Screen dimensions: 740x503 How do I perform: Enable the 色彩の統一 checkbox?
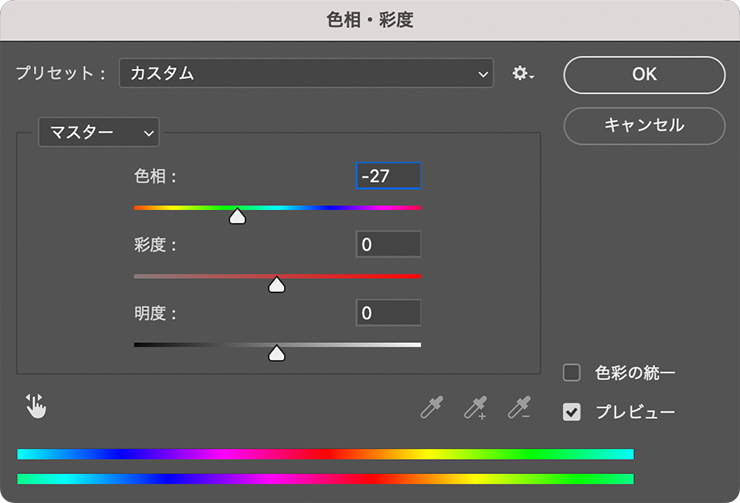[x=572, y=373]
